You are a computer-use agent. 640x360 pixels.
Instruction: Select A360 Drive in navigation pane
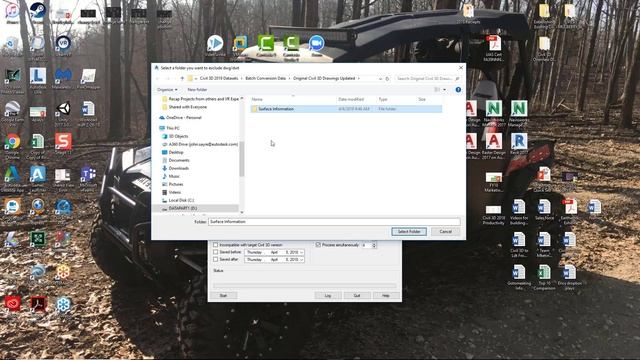pyautogui.click(x=200, y=144)
